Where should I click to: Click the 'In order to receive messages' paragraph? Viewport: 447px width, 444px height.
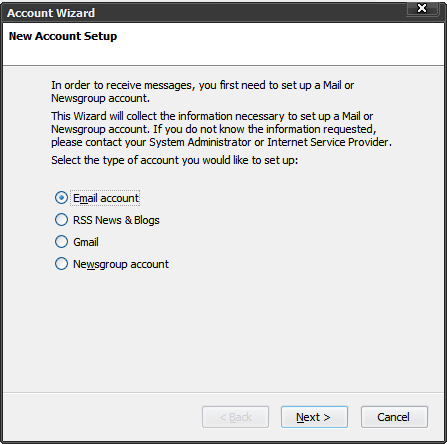tap(202, 92)
